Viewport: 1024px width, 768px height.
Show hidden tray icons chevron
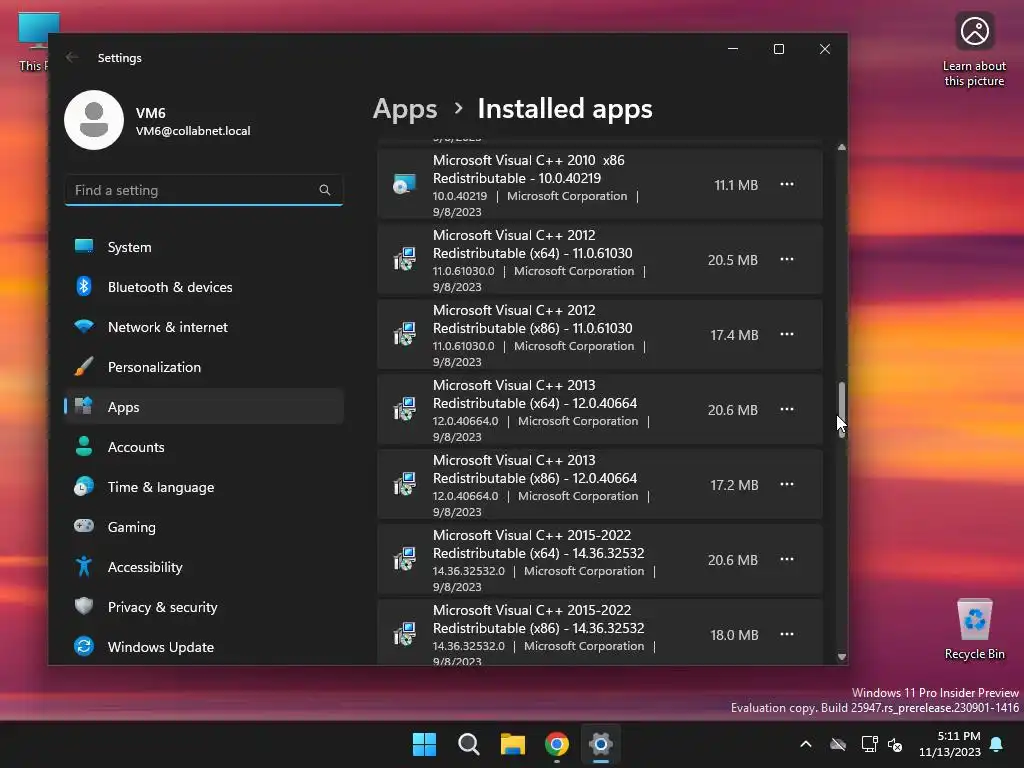tap(806, 744)
